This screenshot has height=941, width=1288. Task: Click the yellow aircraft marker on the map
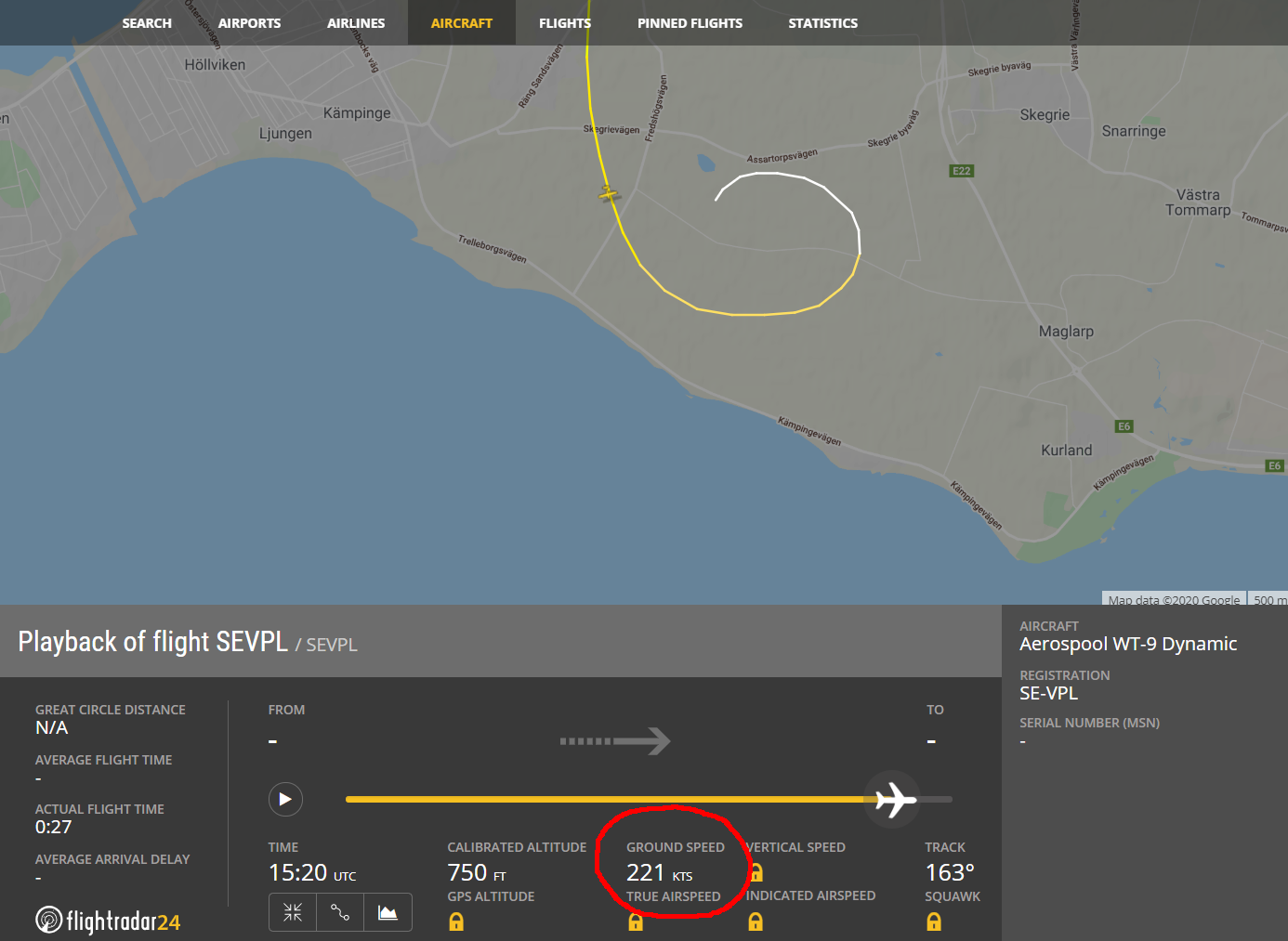point(609,194)
